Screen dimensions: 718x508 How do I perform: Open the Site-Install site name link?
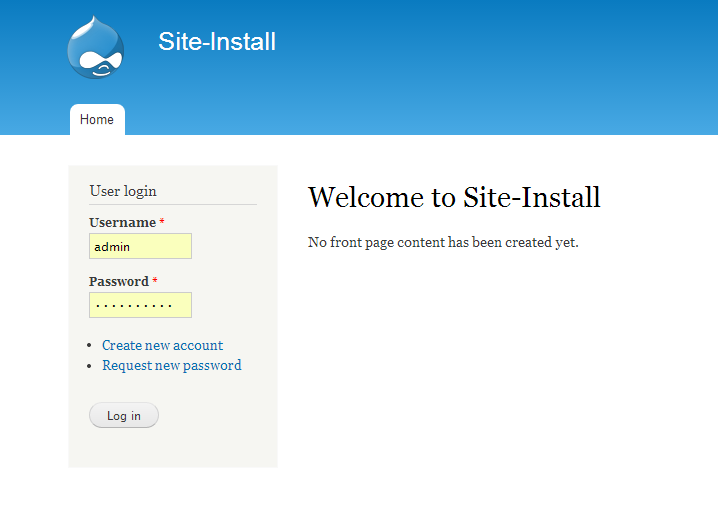click(x=217, y=41)
